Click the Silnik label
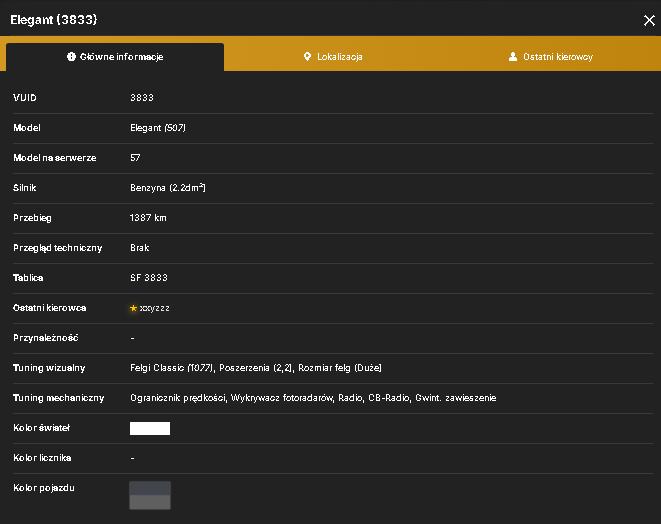 coord(24,188)
